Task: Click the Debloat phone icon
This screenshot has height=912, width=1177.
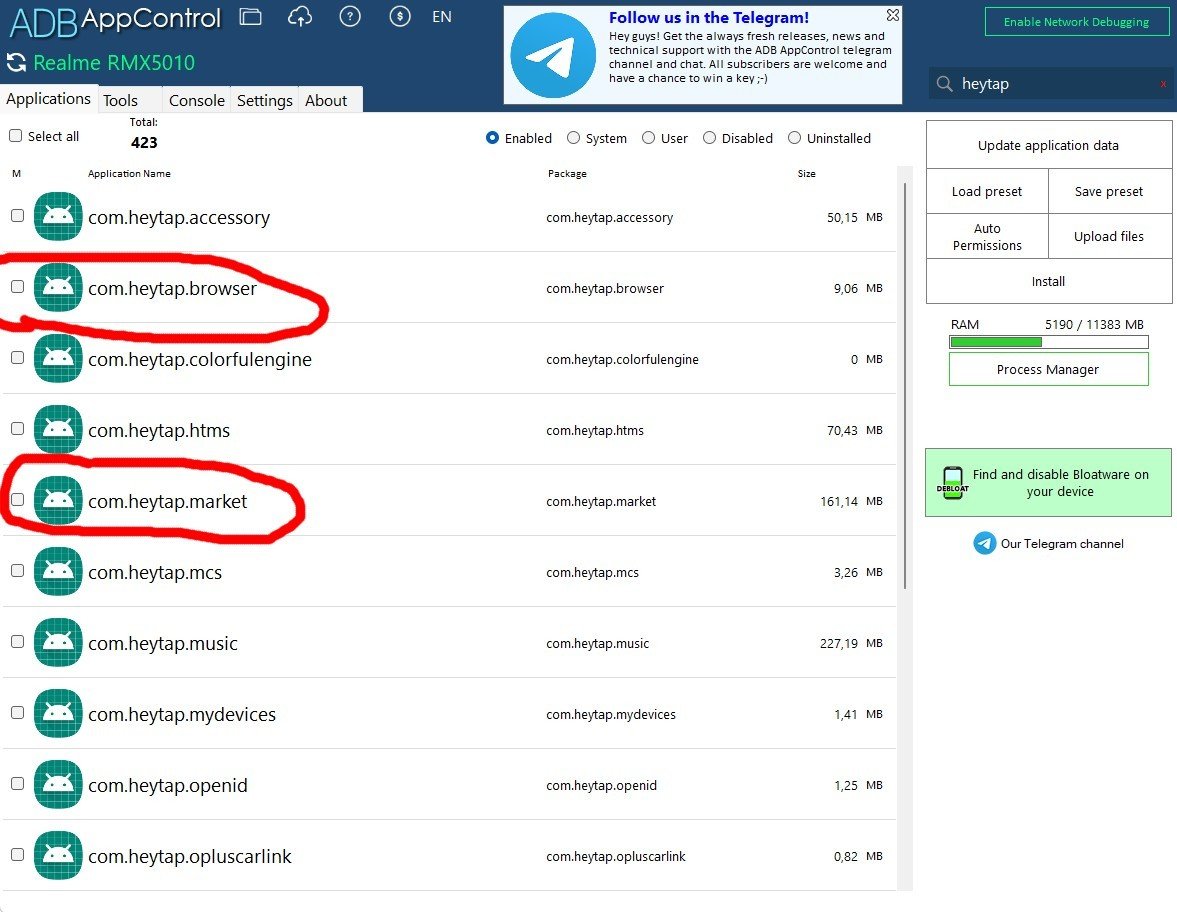Action: tap(953, 483)
